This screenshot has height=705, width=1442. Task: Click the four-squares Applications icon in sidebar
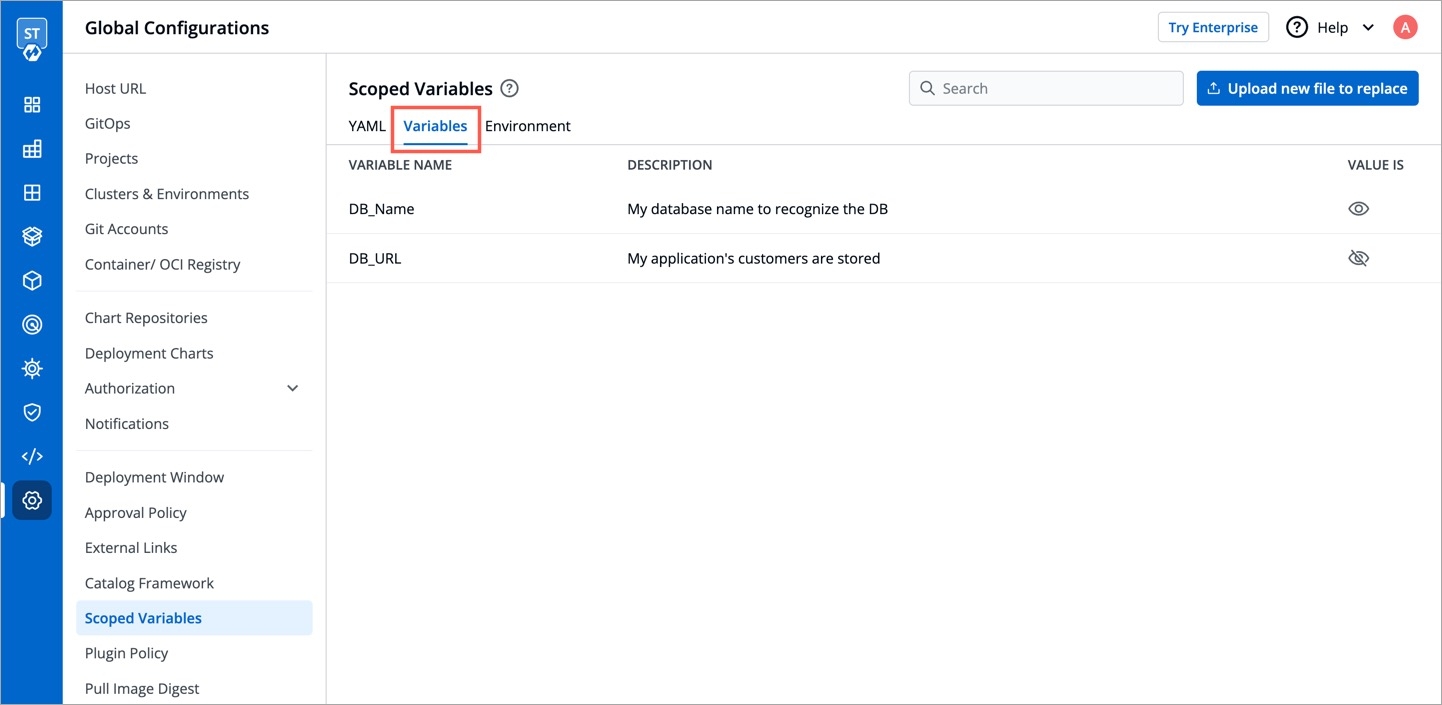pyautogui.click(x=32, y=105)
